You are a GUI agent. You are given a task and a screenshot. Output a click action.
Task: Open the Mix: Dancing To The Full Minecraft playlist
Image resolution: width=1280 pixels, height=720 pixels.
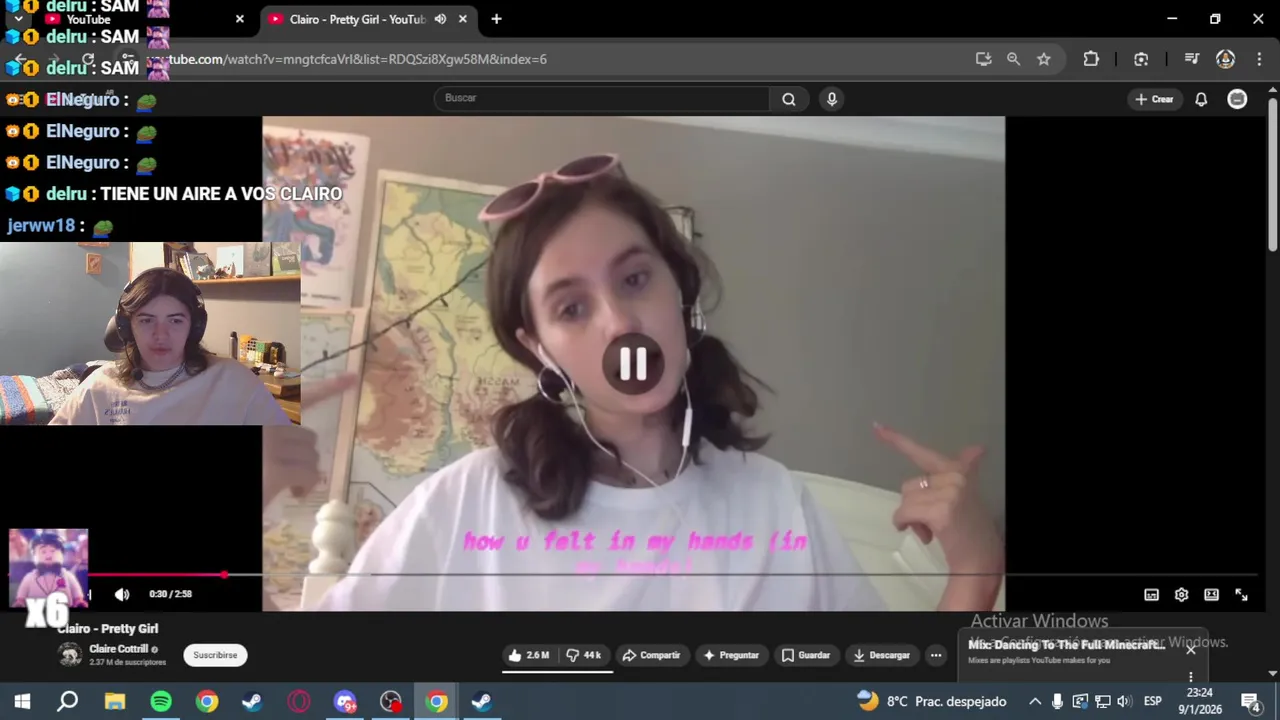point(1066,645)
